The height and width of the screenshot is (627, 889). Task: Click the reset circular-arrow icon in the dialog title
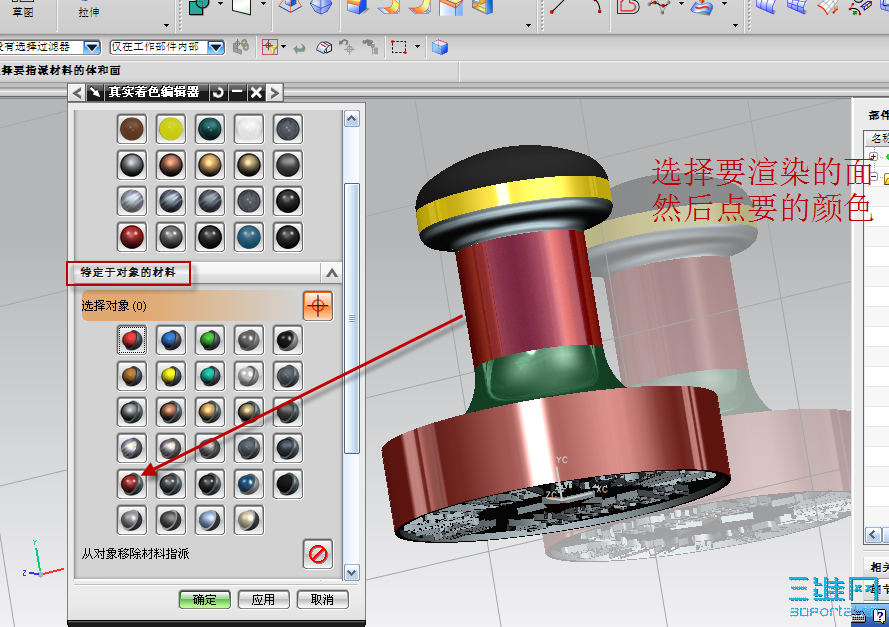click(x=218, y=92)
